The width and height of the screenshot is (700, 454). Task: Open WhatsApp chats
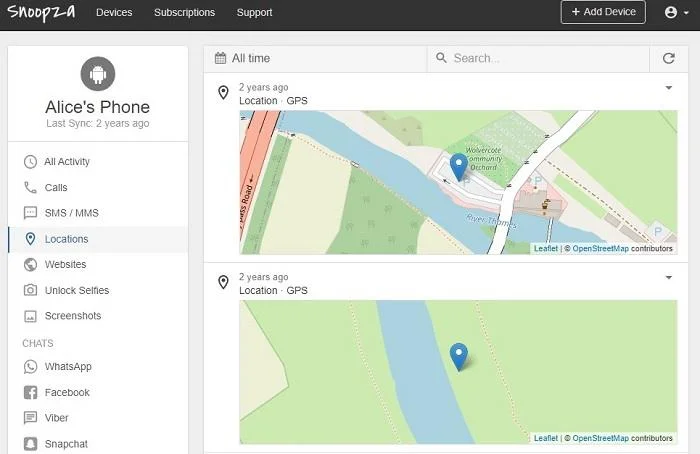tap(98, 367)
